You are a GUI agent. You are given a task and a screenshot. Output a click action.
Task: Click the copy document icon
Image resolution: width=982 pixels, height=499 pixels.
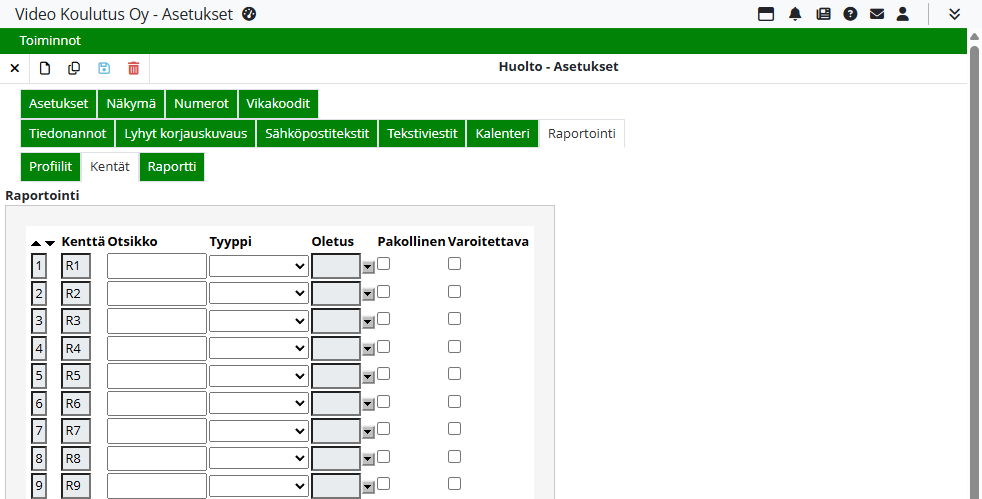point(74,68)
